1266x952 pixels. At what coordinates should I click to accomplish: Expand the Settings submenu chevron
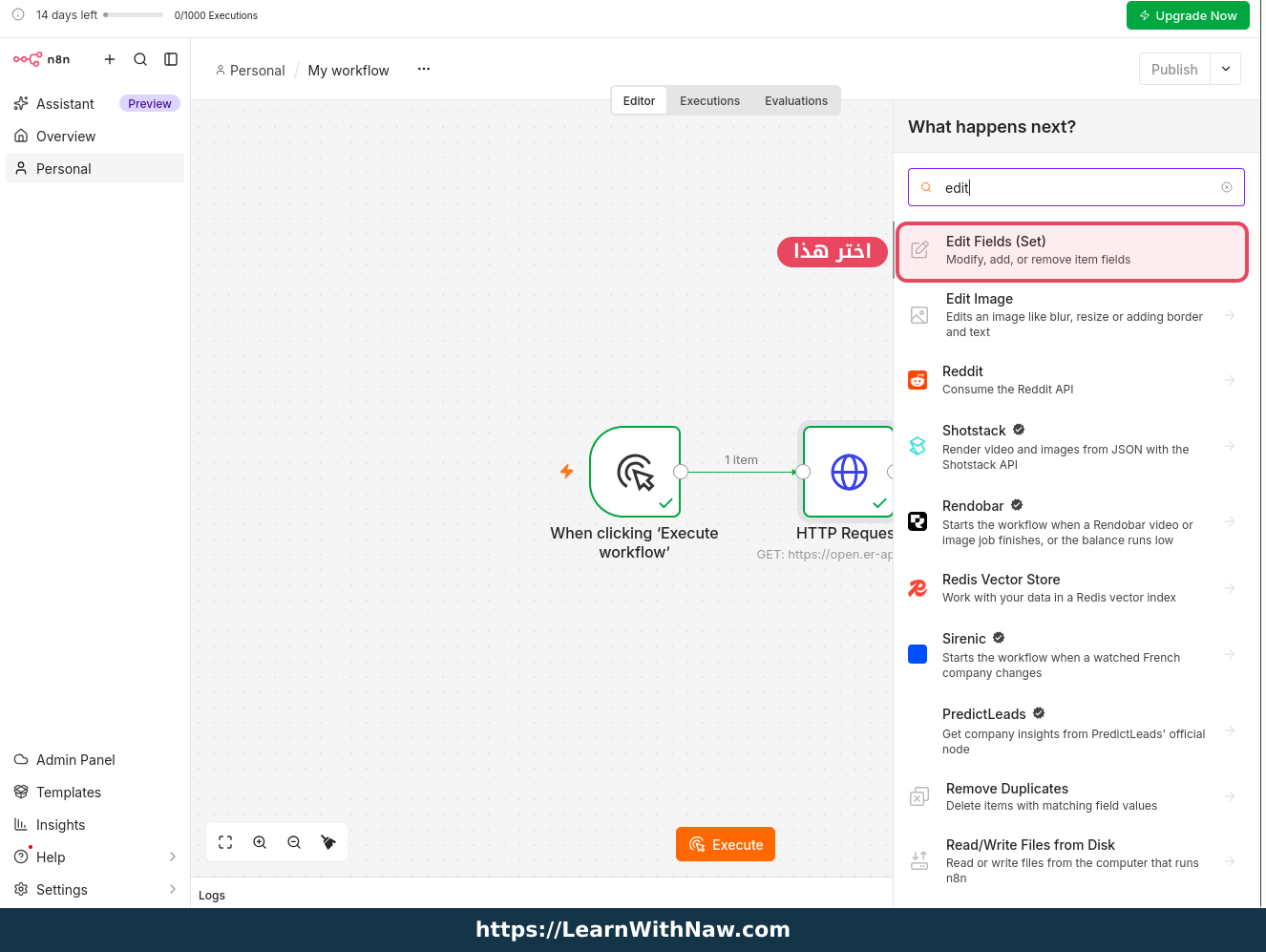pyautogui.click(x=173, y=889)
